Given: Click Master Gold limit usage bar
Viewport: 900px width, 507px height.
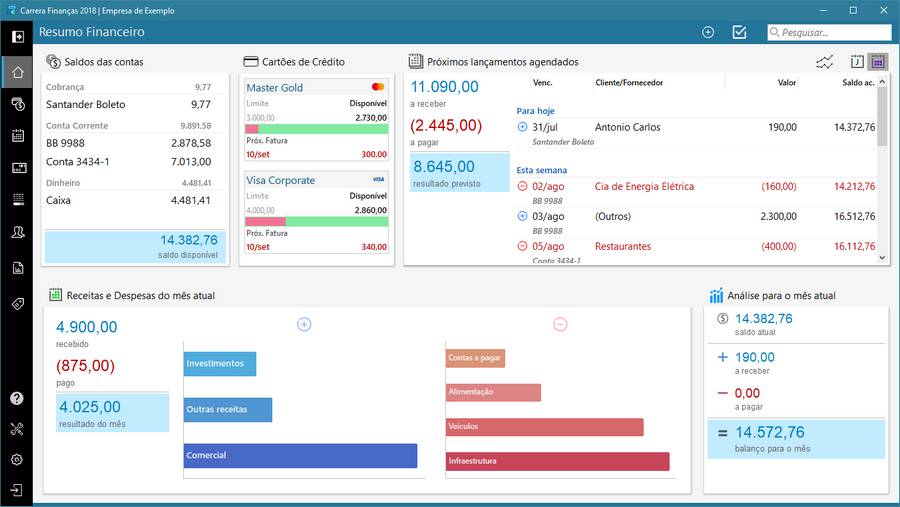Looking at the screenshot, I should (x=317, y=129).
